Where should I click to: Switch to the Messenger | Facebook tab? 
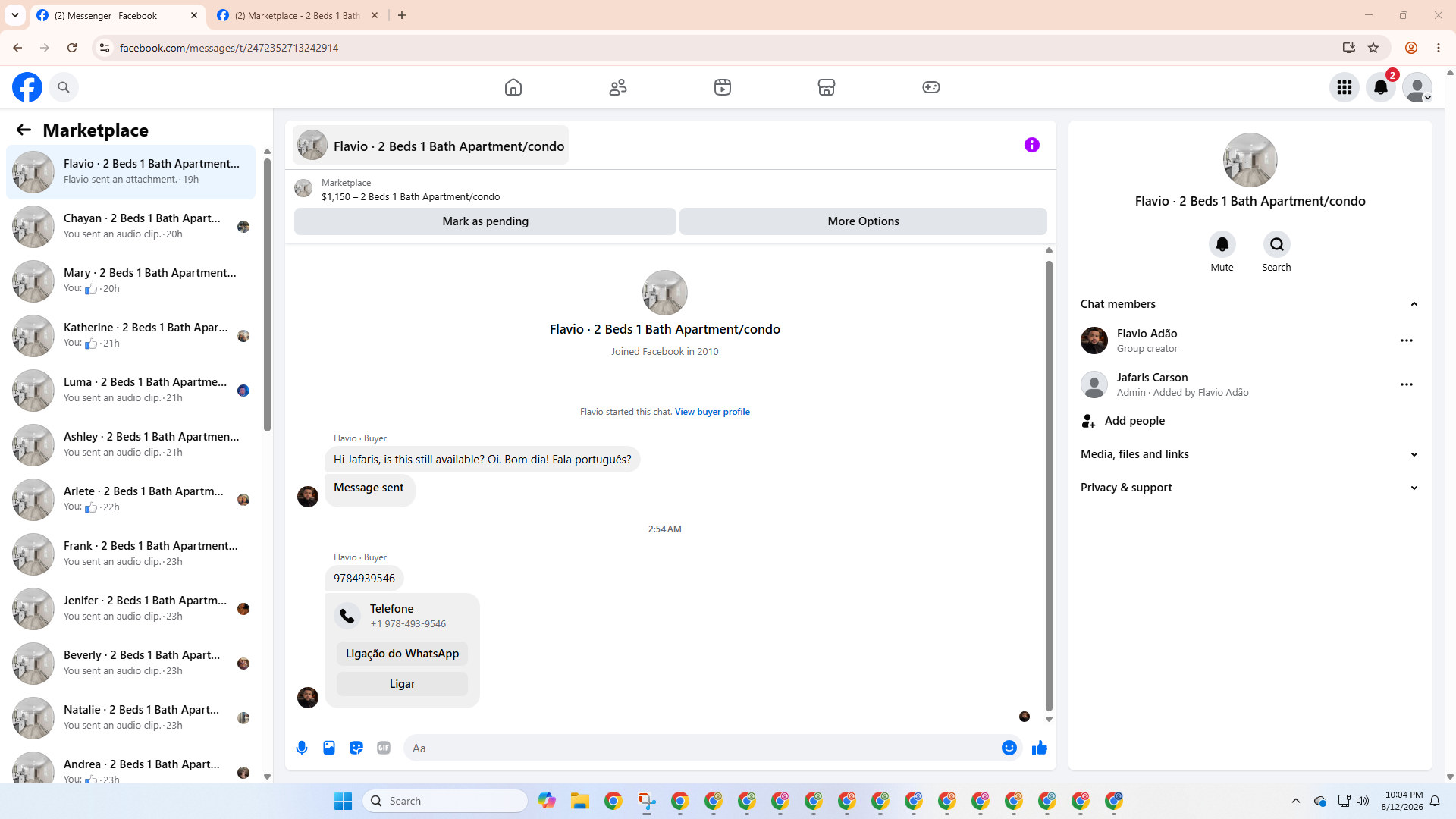coord(118,15)
